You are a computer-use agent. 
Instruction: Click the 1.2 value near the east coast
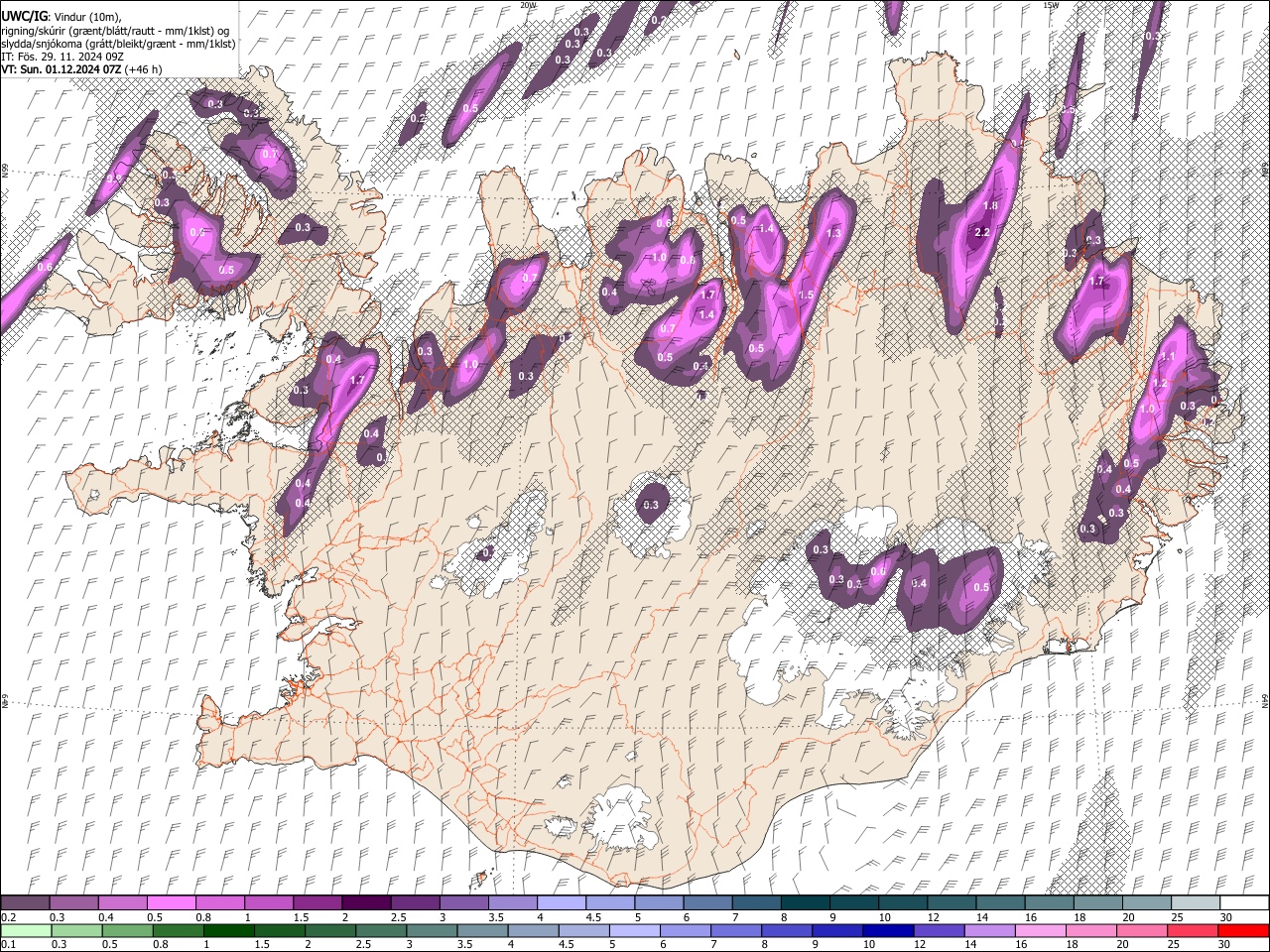1158,383
